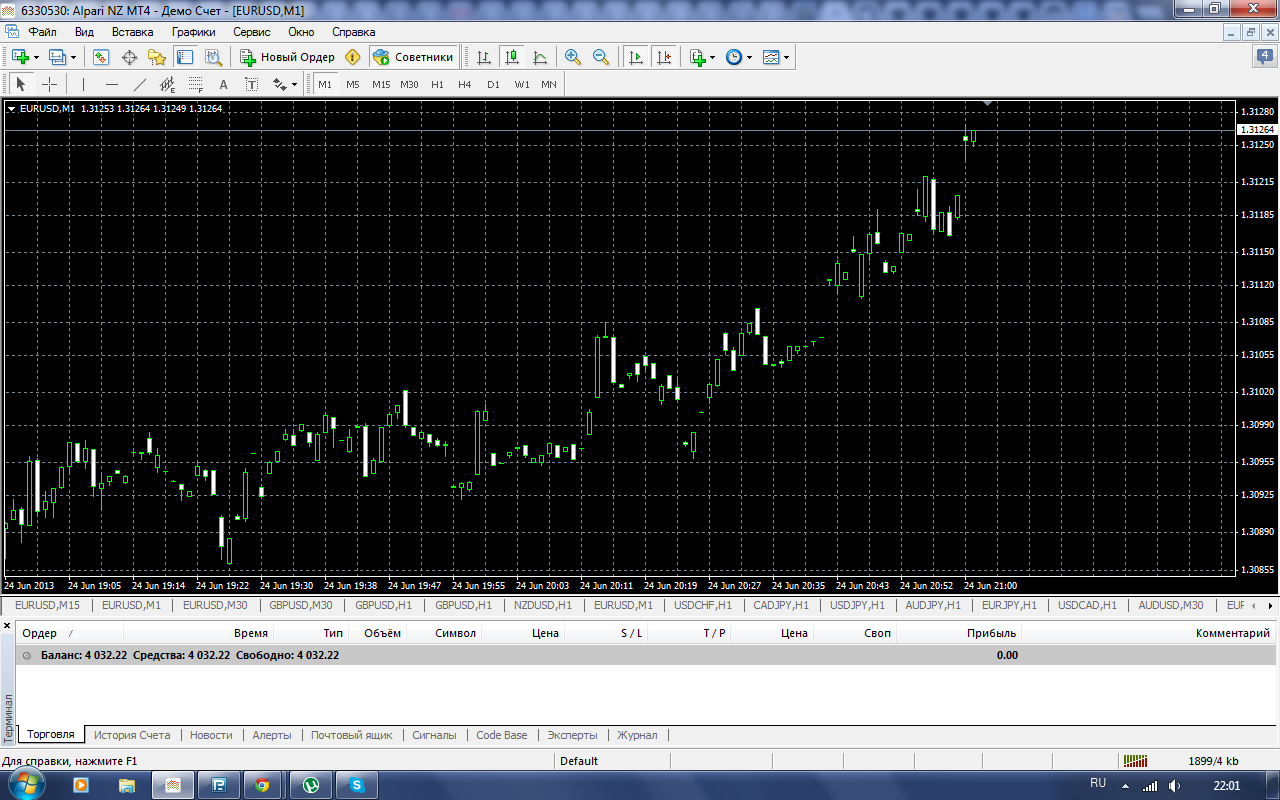1280x800 pixels.
Task: Open the Chrome taskbar icon
Action: (x=262, y=785)
